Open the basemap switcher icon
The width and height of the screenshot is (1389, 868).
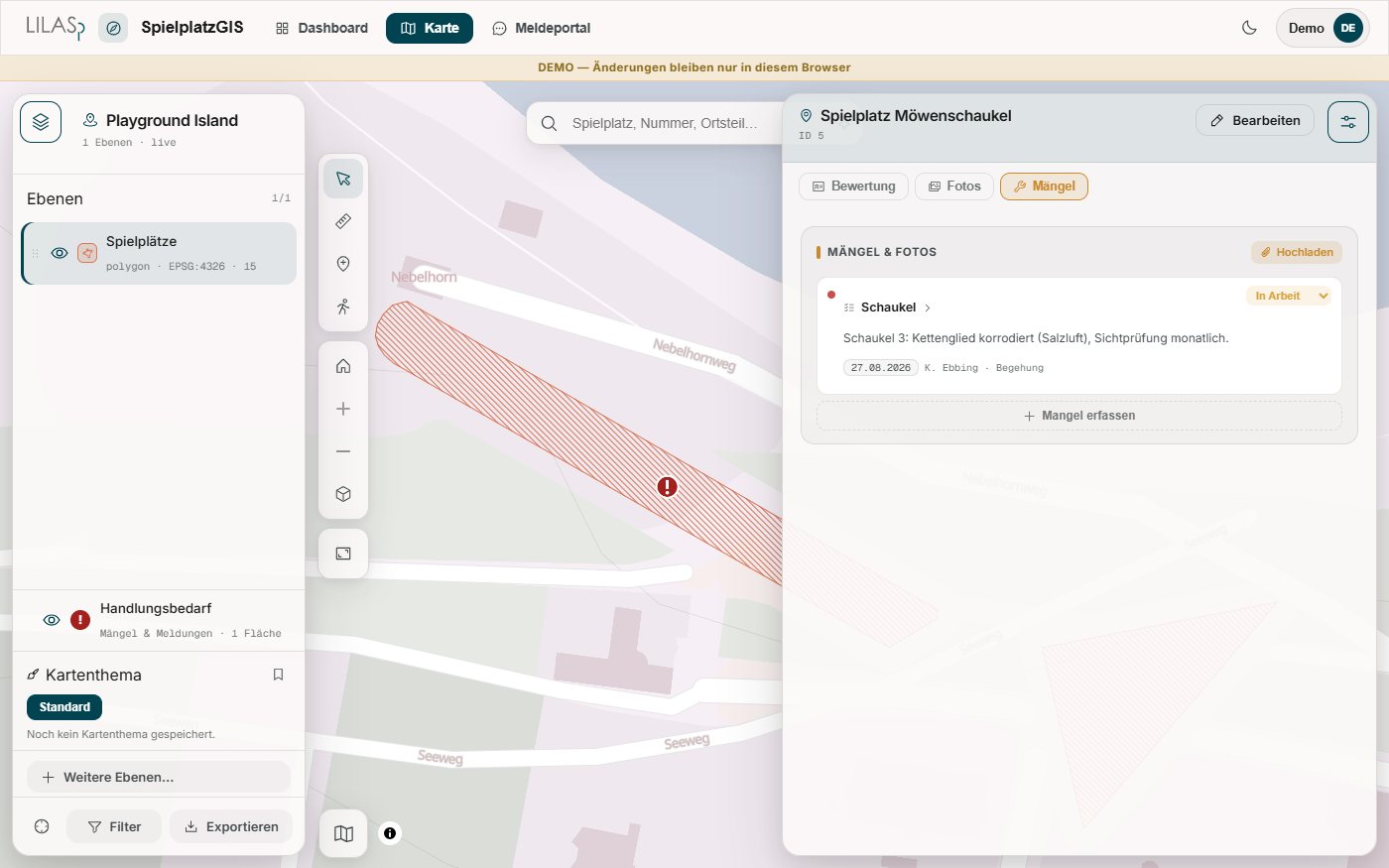click(x=343, y=833)
